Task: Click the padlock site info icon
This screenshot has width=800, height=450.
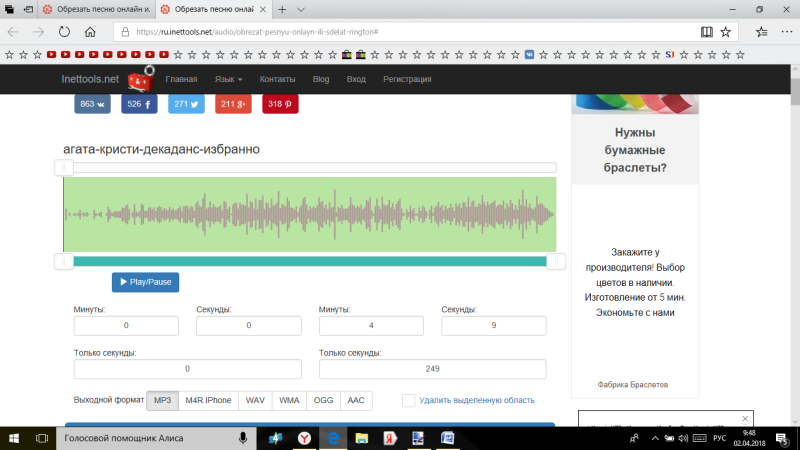Action: 125,32
